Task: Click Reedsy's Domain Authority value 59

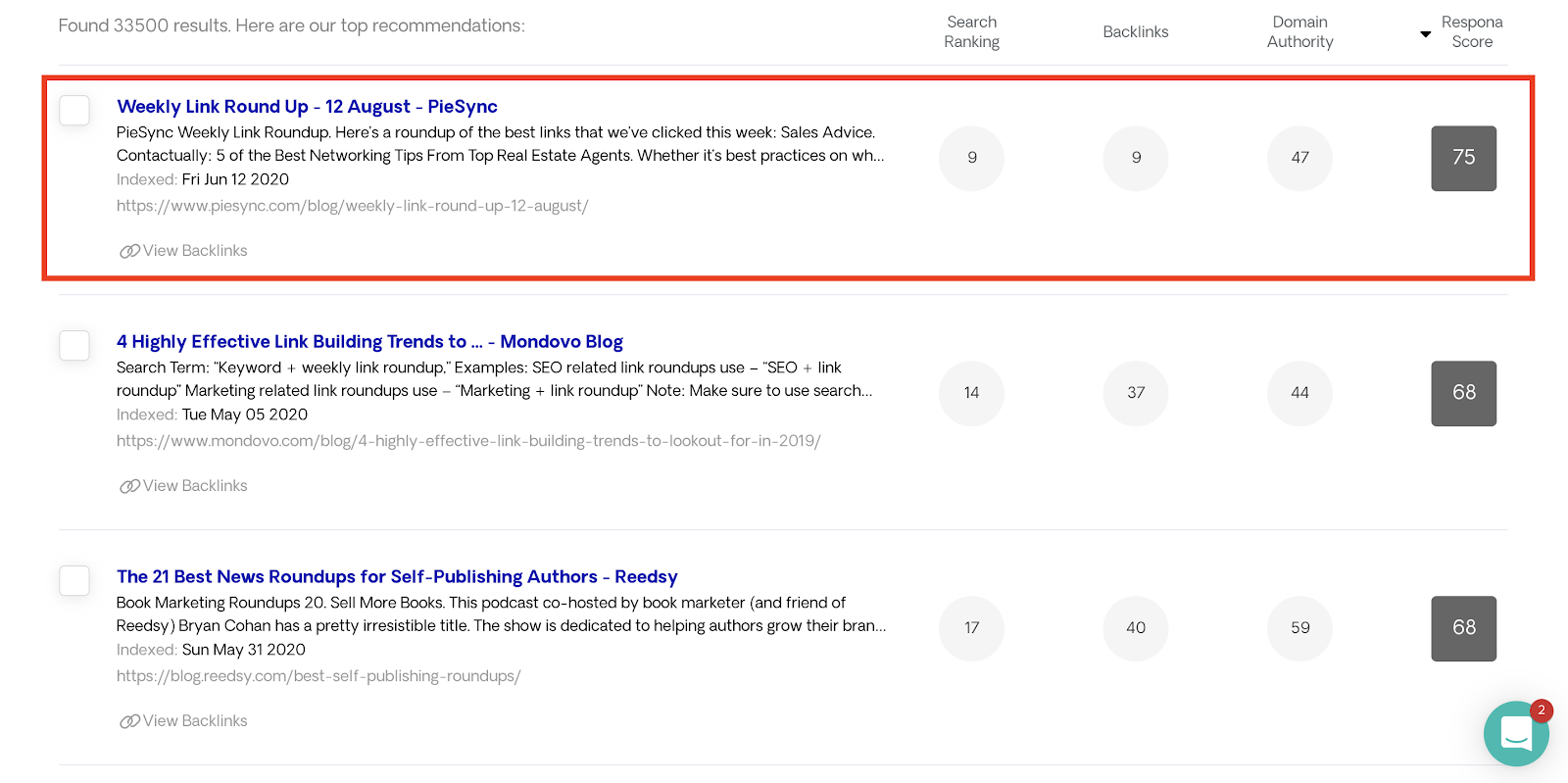Action: (1299, 628)
